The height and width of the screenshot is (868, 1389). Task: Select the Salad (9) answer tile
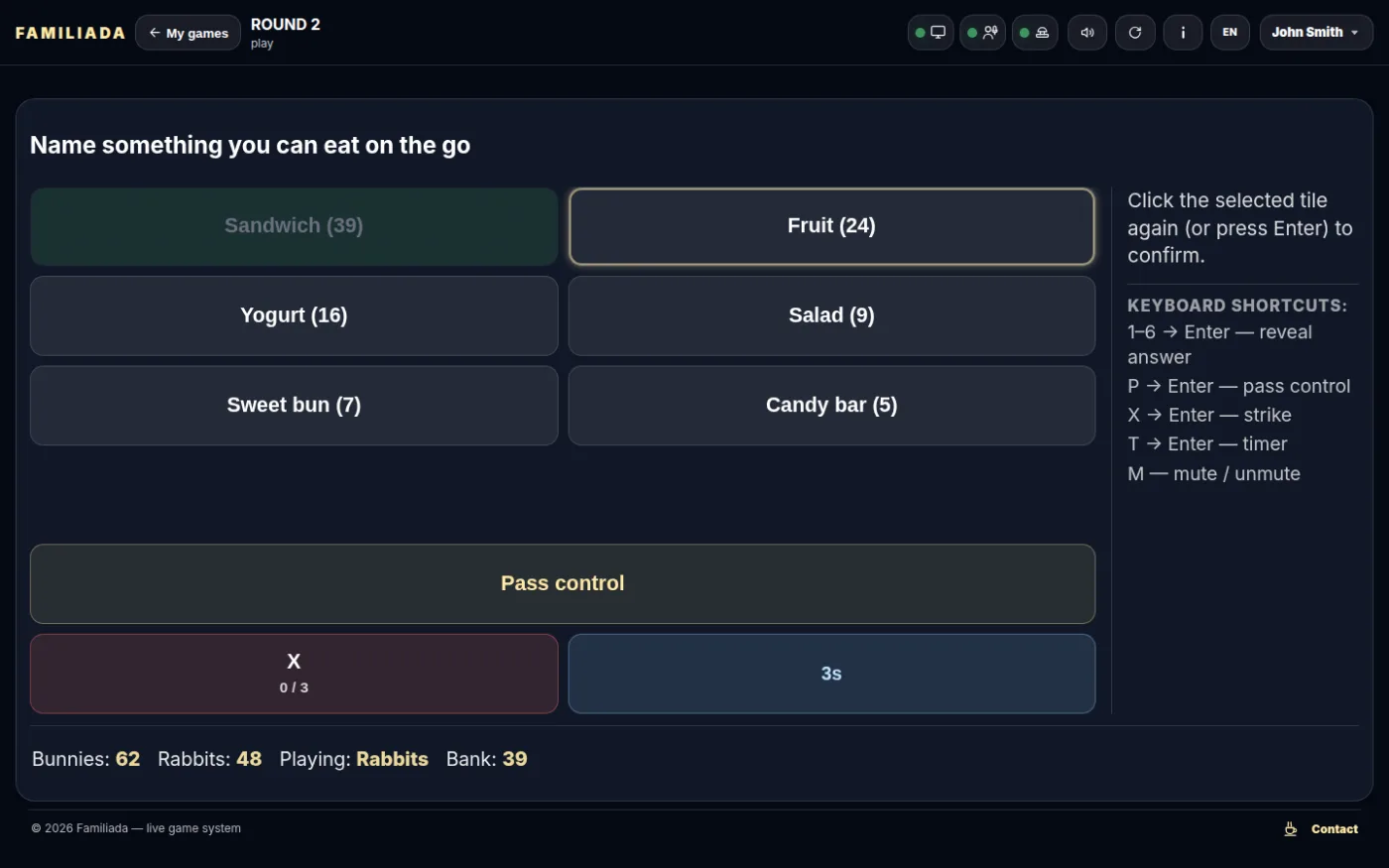click(831, 315)
